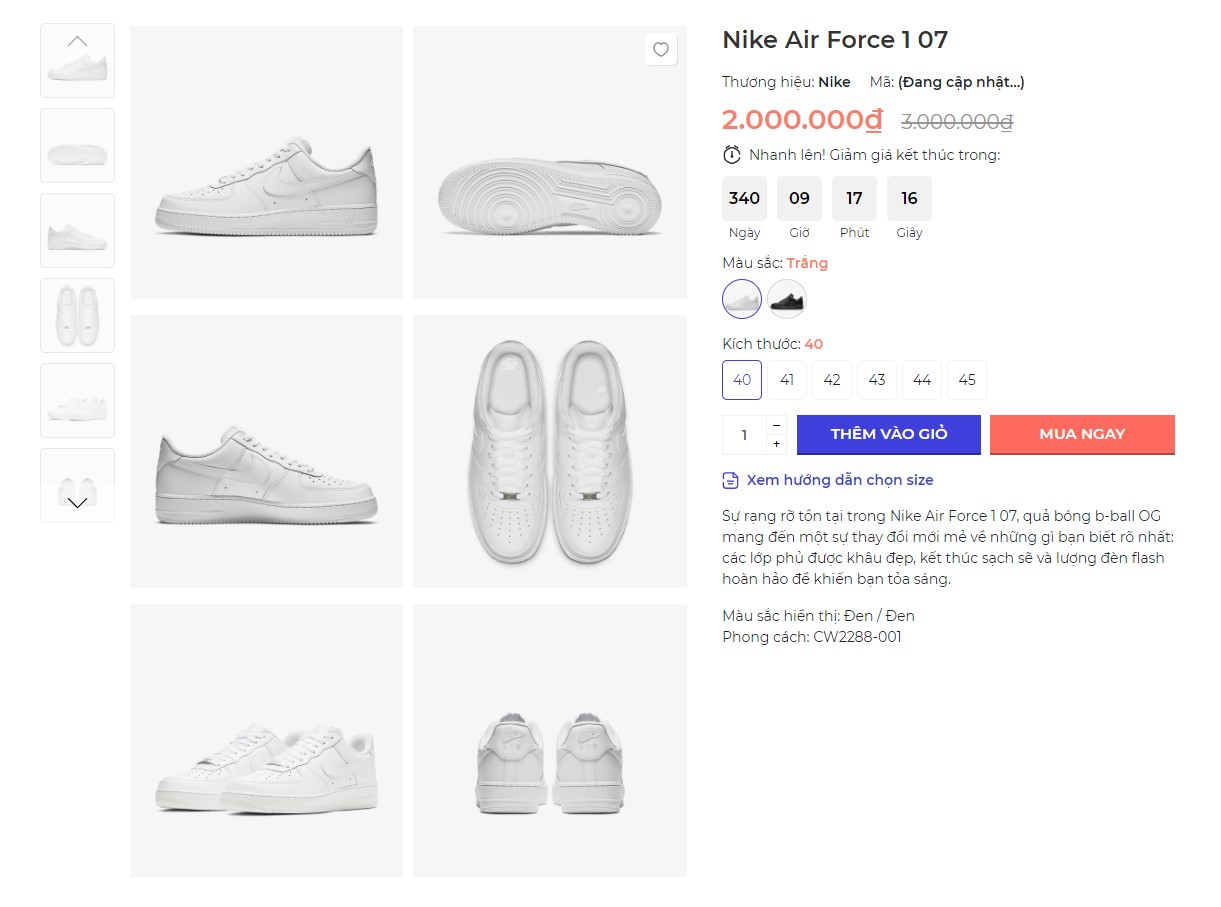Click the quantity input field

point(744,435)
